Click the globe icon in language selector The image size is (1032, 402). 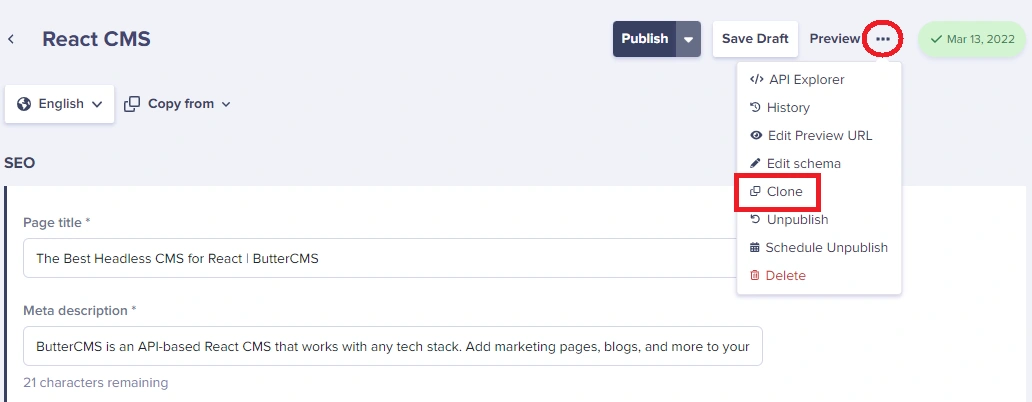coord(24,104)
